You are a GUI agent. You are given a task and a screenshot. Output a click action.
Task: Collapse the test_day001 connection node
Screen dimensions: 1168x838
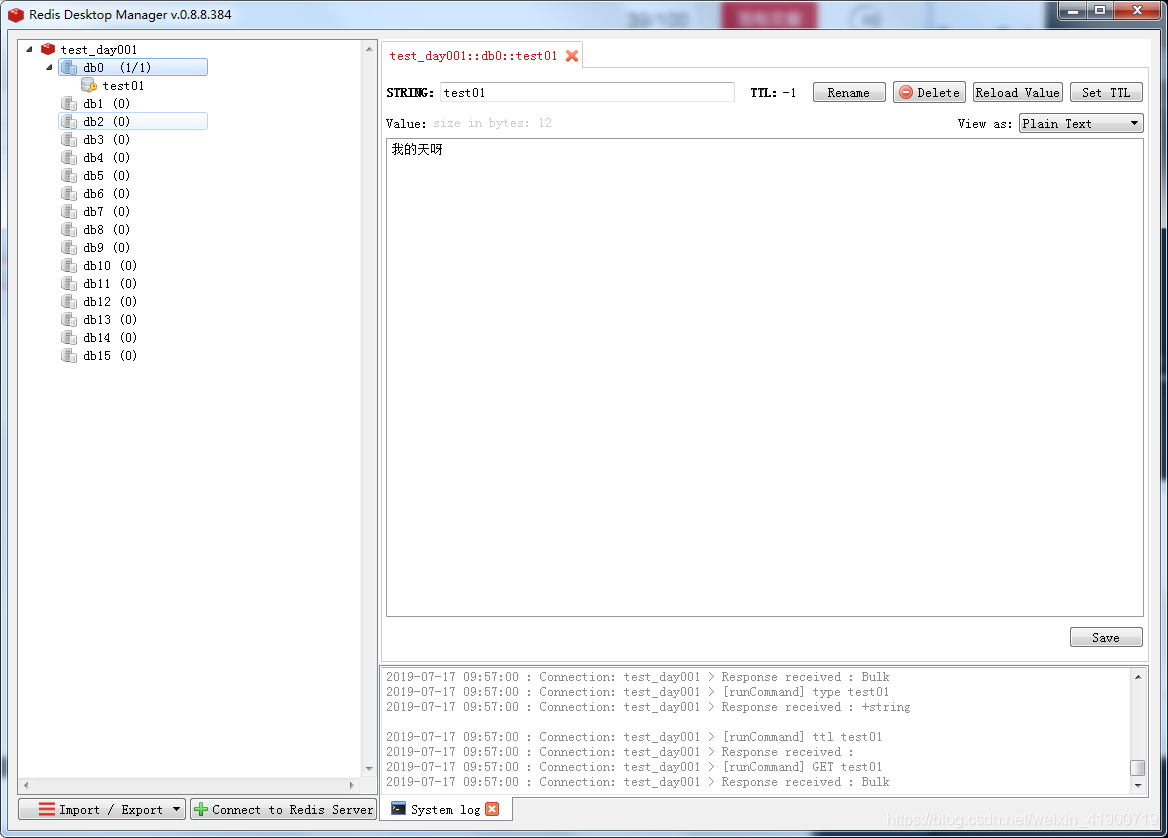coord(29,49)
